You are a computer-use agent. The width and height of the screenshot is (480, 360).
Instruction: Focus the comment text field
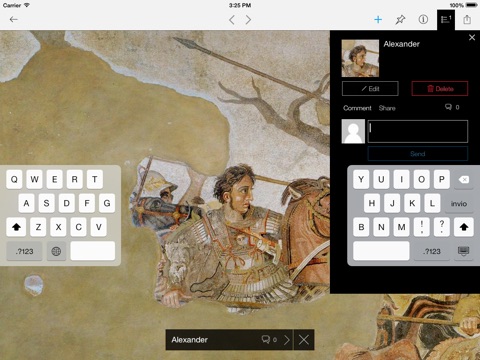click(x=418, y=132)
